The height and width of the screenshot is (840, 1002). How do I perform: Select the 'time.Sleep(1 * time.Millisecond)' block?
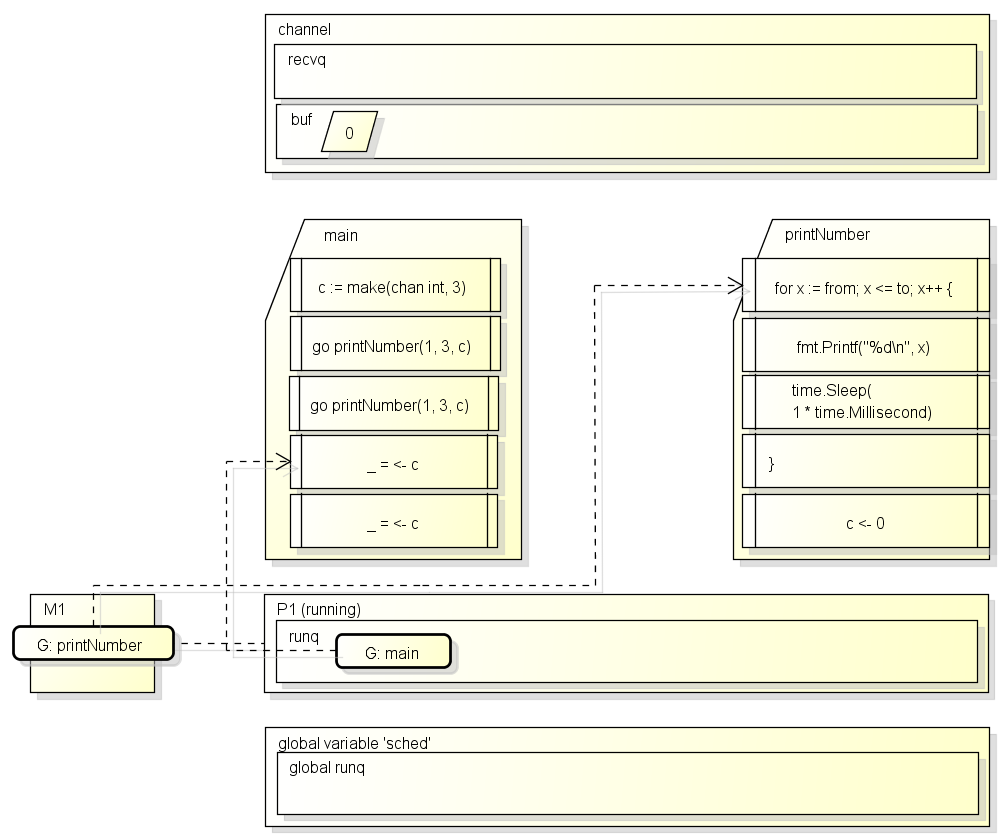pos(866,402)
